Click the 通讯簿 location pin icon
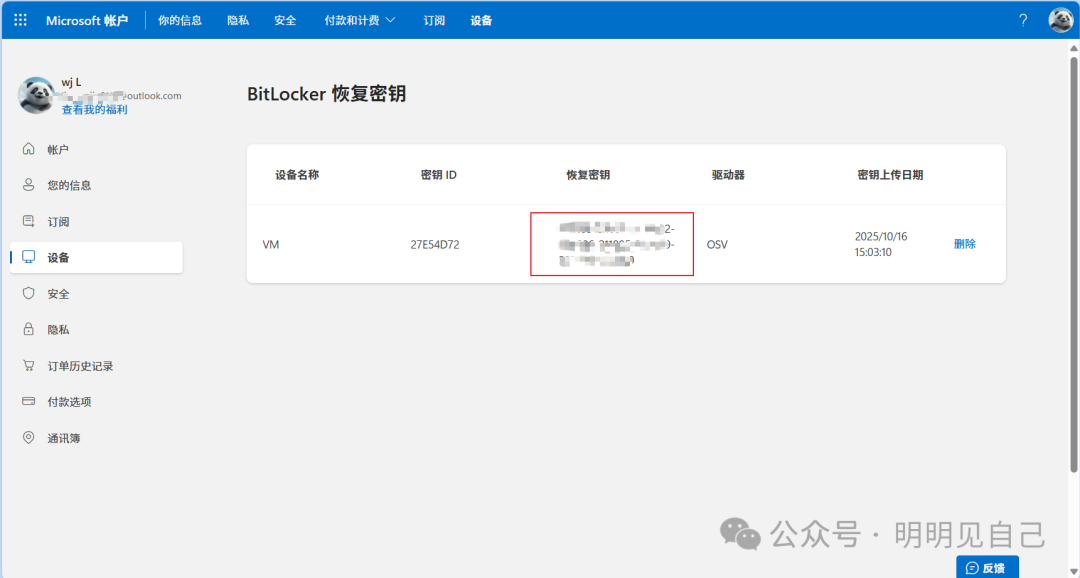1080x578 pixels. coord(28,438)
